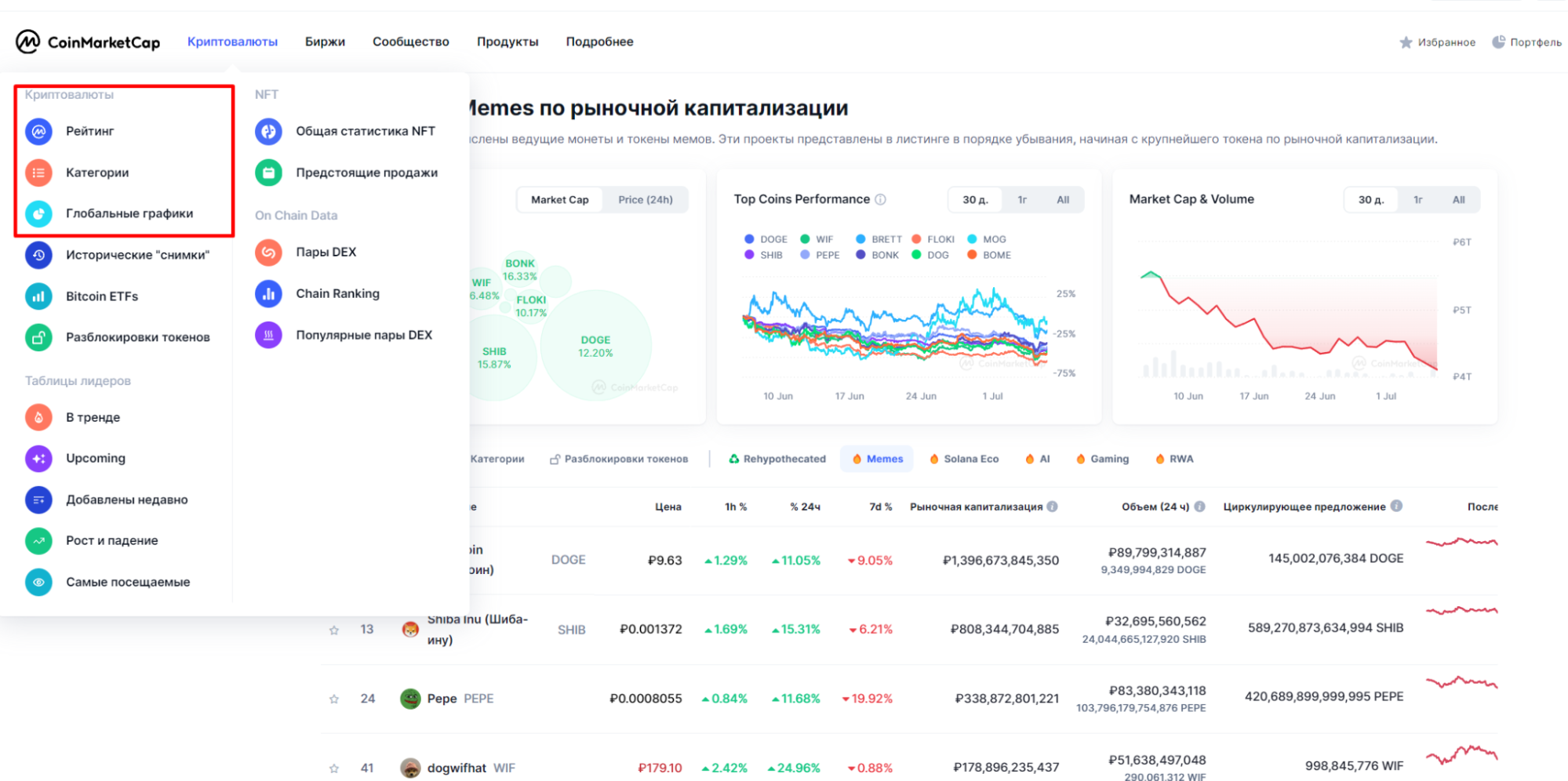The width and height of the screenshot is (1568, 781).
Task: Switch bubble chart to Price (24h)
Action: [x=645, y=200]
